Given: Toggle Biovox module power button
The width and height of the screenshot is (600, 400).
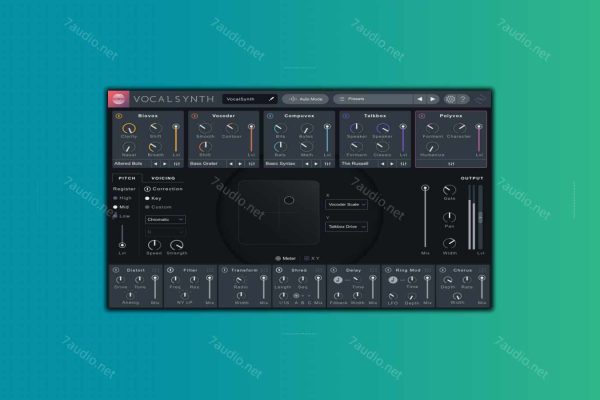Looking at the screenshot, I should (x=118, y=116).
